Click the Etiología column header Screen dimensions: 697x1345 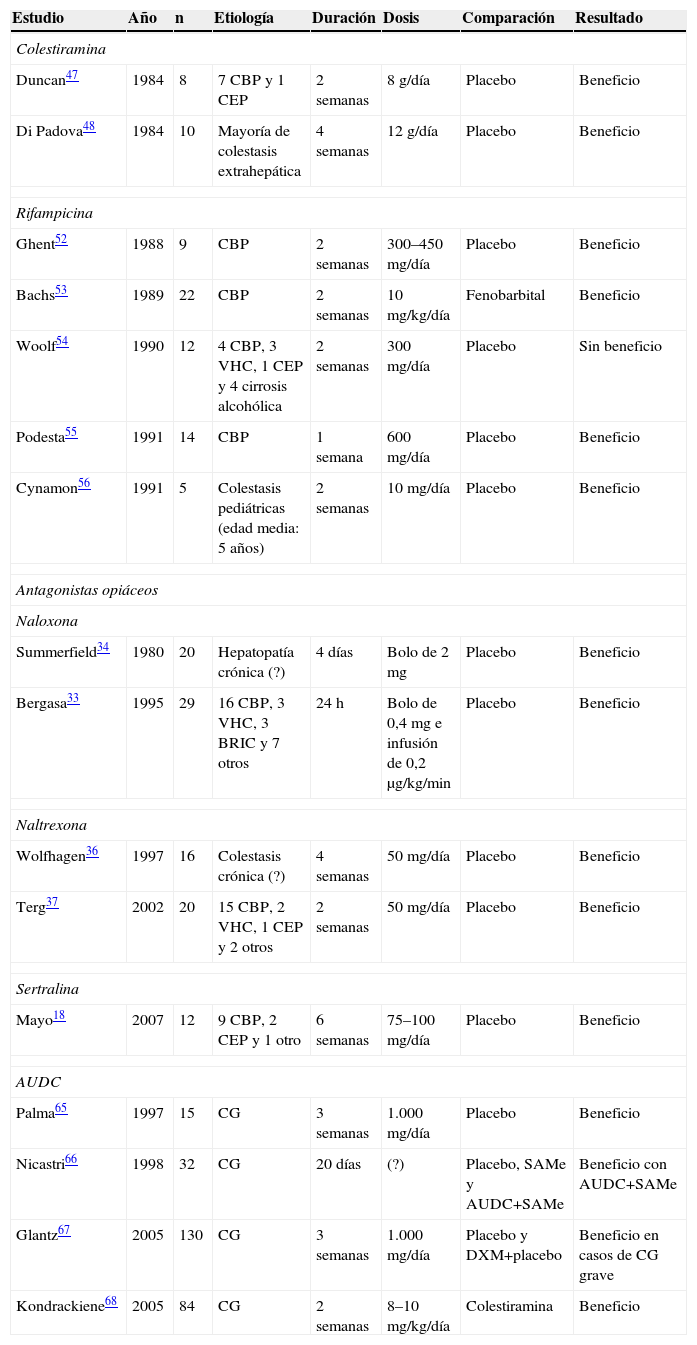coord(243,19)
